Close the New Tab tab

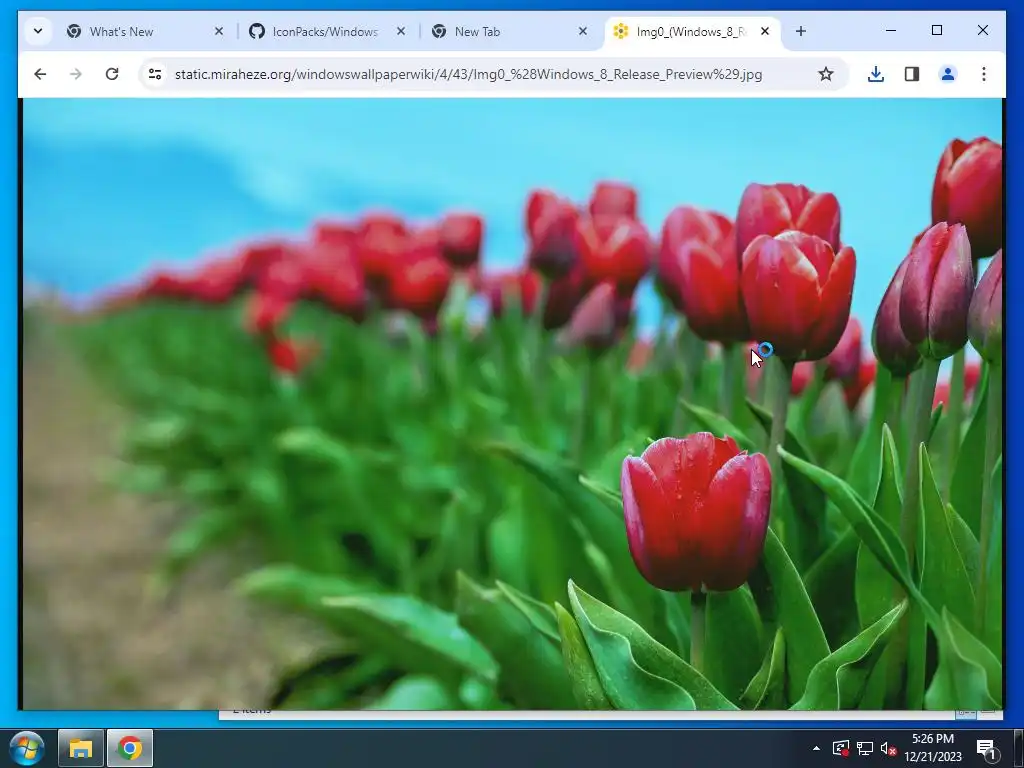583,31
